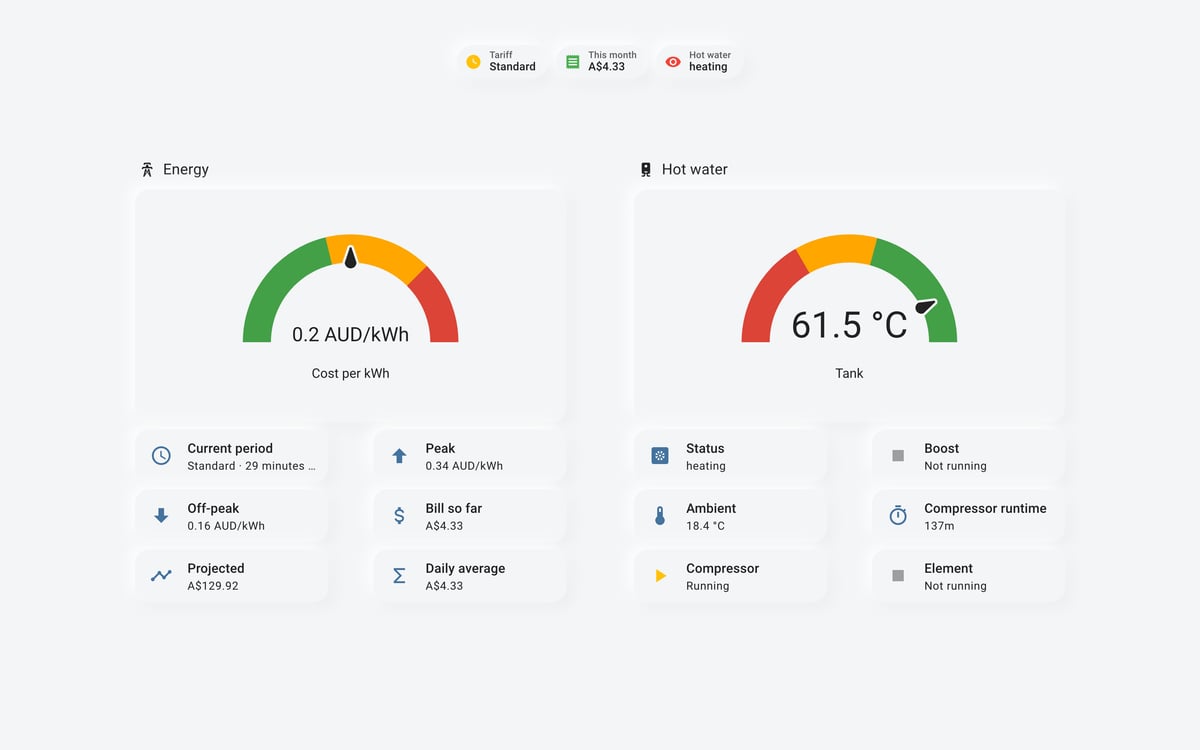This screenshot has width=1200, height=750.
Task: Open the Hot water heating badge
Action: tap(698, 62)
